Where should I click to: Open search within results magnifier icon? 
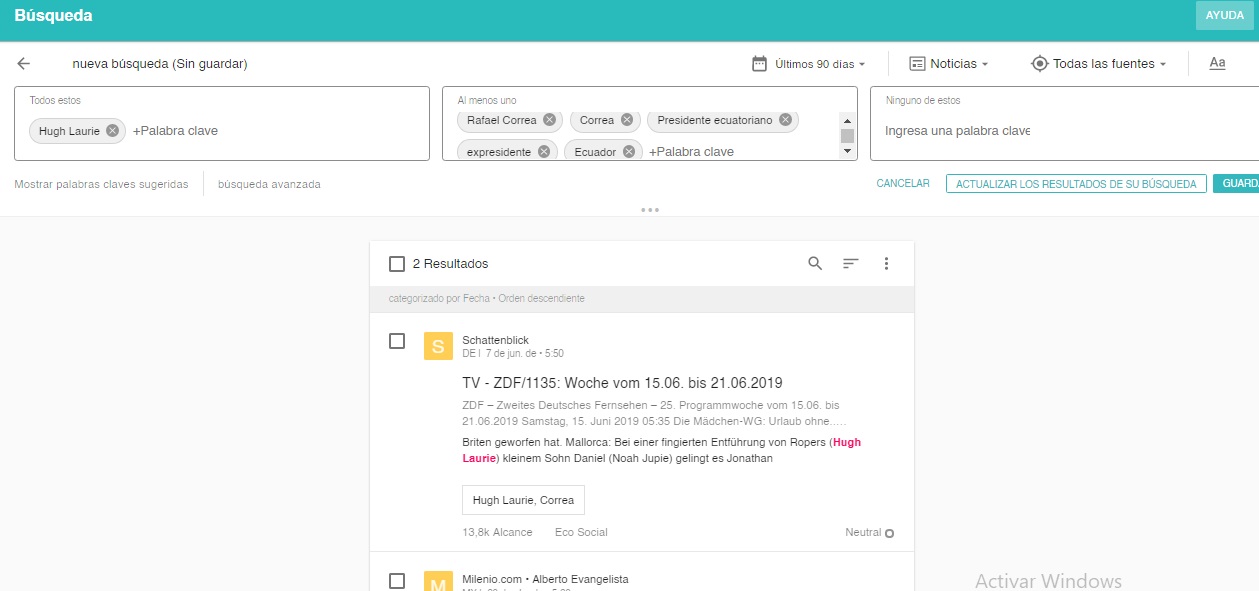pos(815,264)
